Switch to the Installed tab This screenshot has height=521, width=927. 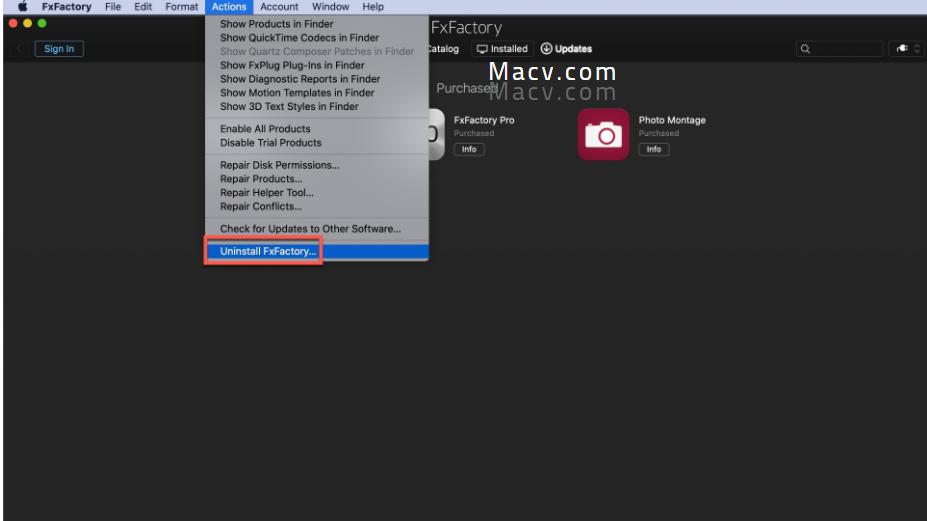(x=502, y=48)
